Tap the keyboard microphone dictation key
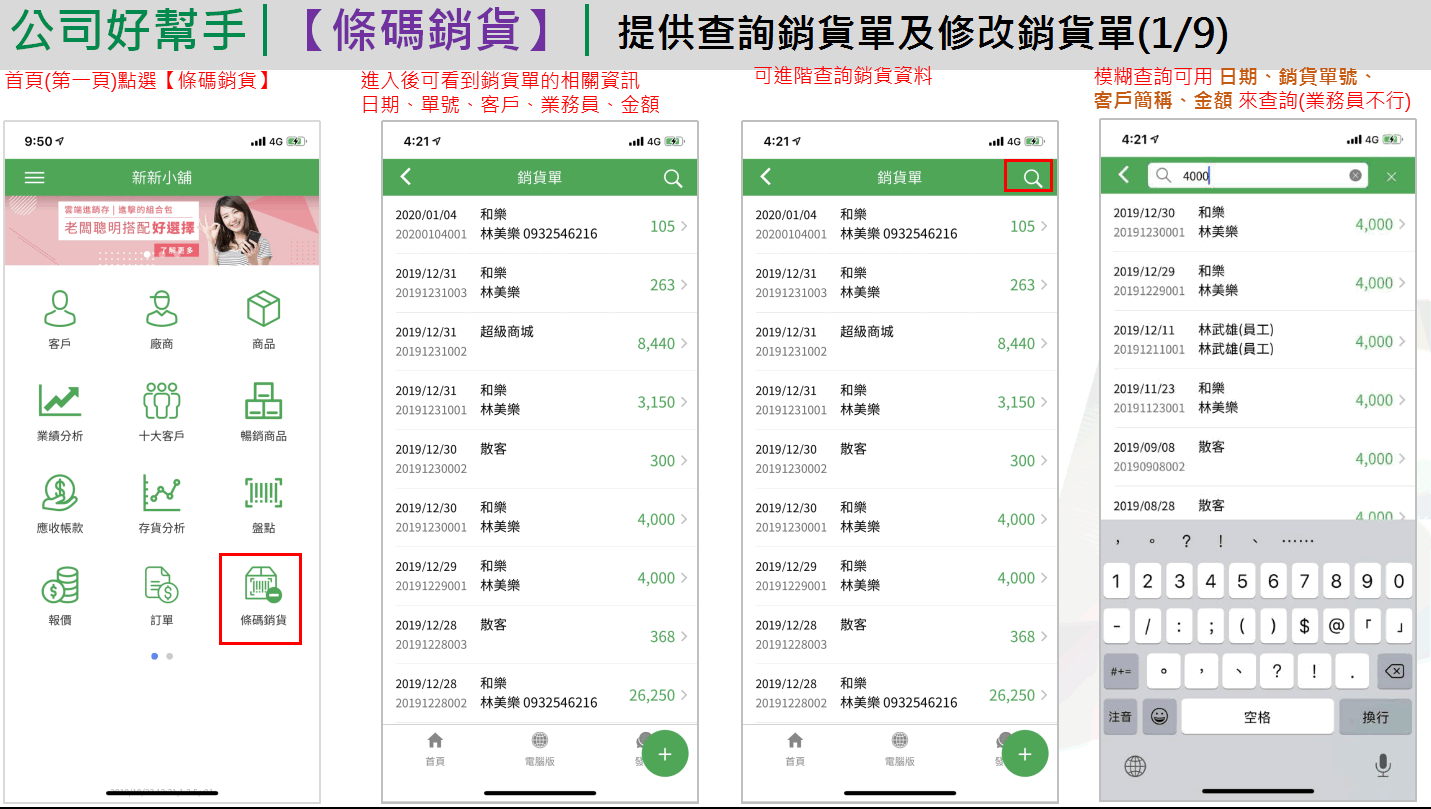Screen dimensions: 1431x809 [x=1383, y=766]
